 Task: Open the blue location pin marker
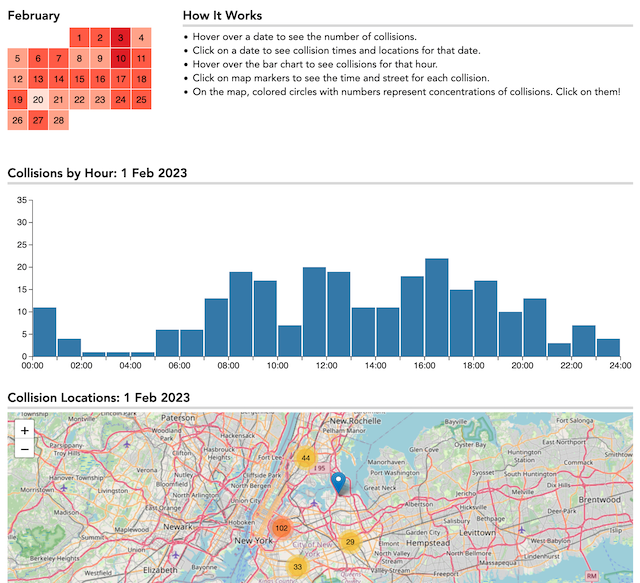click(x=338, y=483)
